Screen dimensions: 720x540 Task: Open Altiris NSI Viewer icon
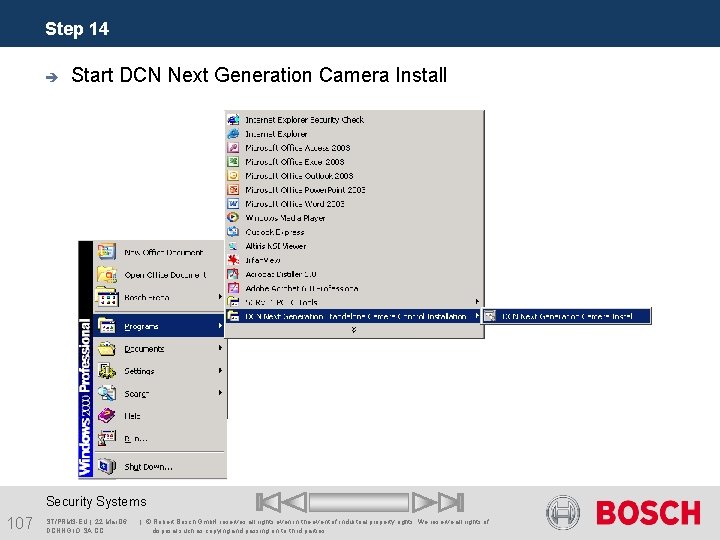tap(233, 246)
